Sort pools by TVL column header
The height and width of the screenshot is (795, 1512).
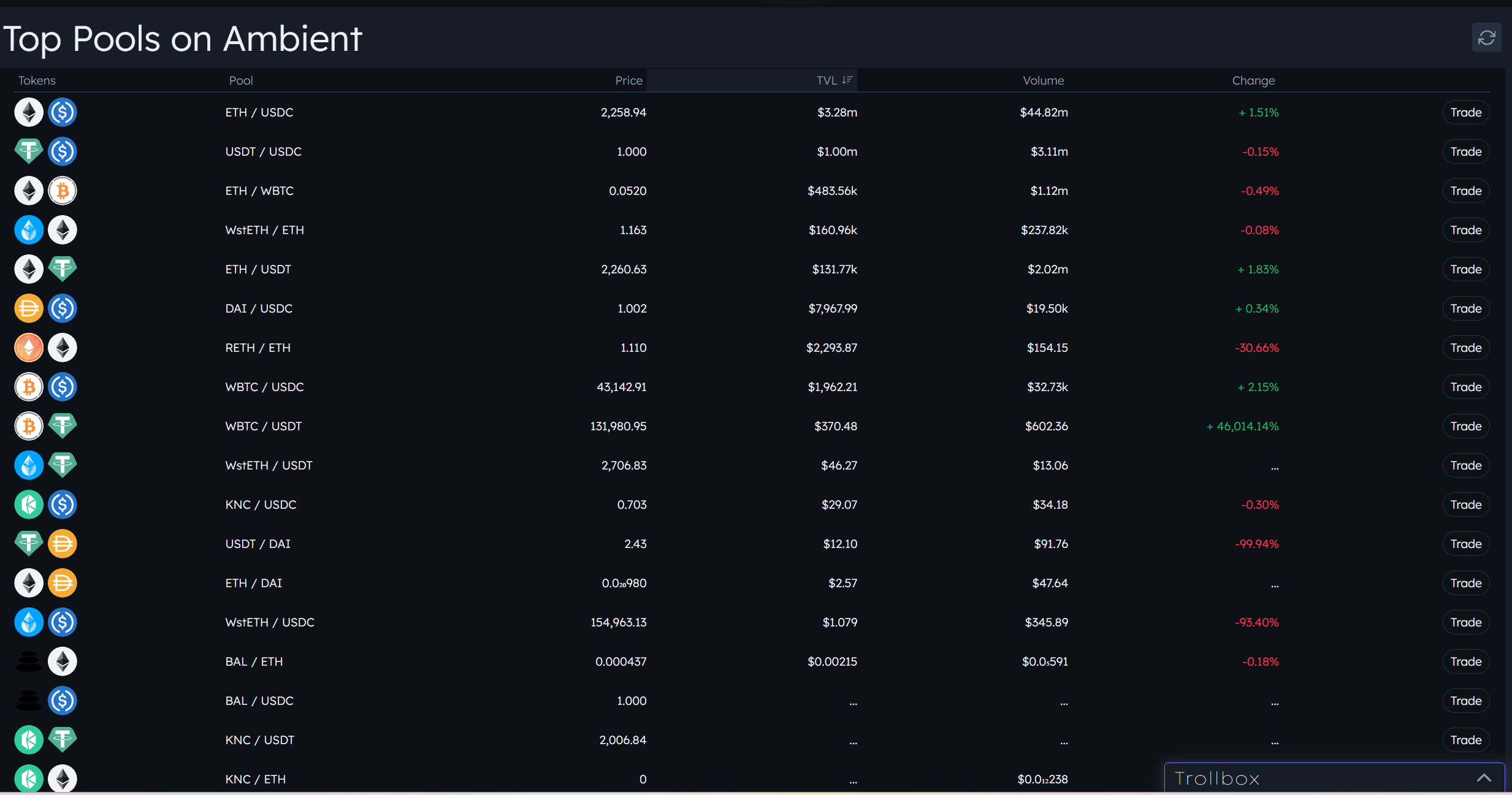click(x=834, y=80)
